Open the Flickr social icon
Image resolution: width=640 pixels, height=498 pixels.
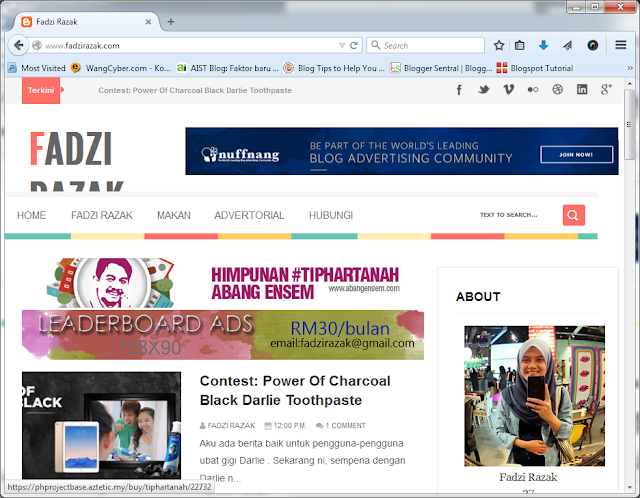(x=533, y=90)
